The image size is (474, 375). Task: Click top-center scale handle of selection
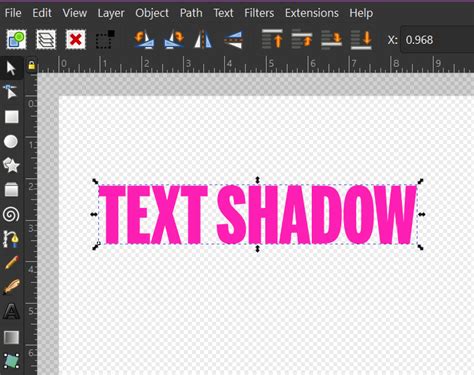tap(257, 180)
